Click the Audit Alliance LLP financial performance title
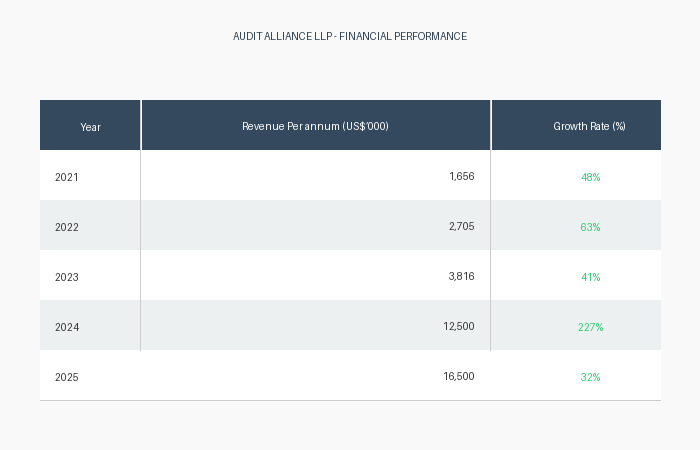 (349, 36)
